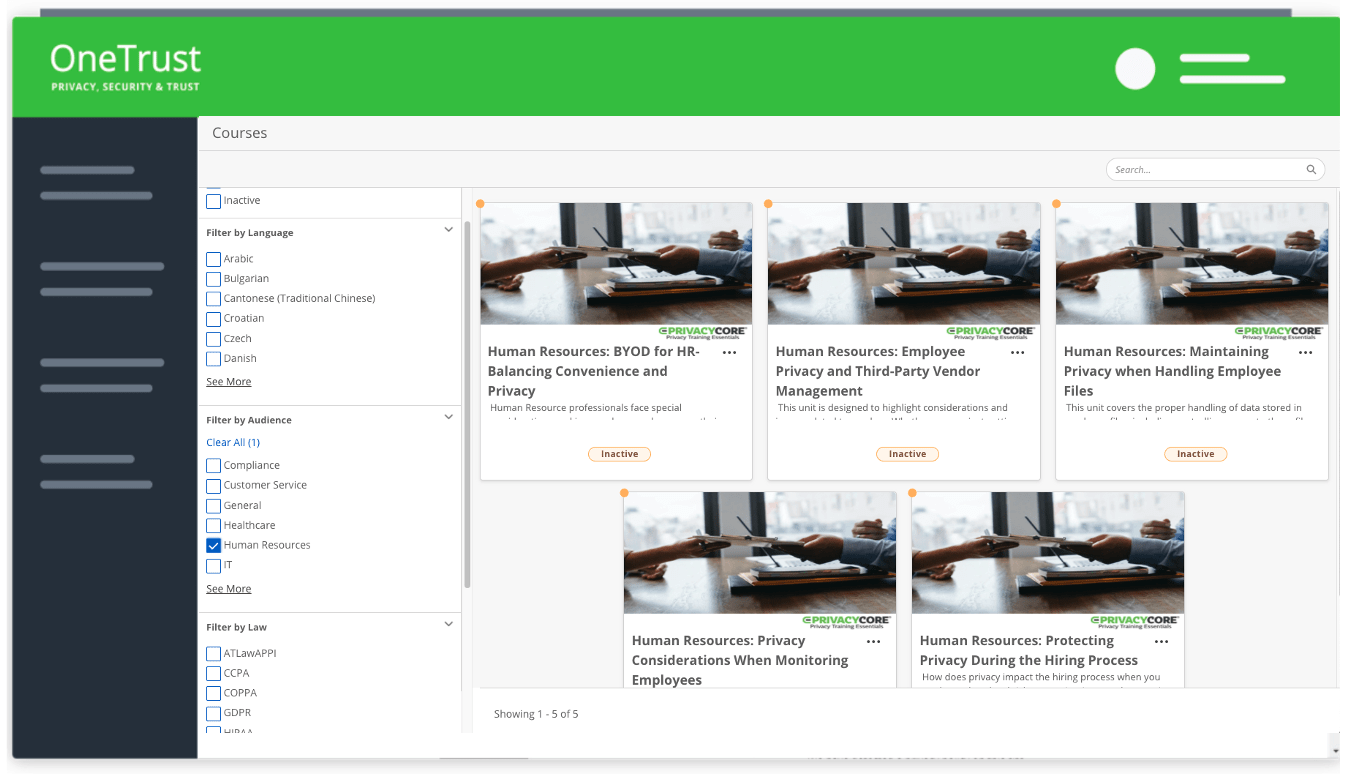The width and height of the screenshot is (1353, 778).
Task: Open options for Employee Privacy Third-Party Vendor course
Action: pyautogui.click(x=1018, y=353)
